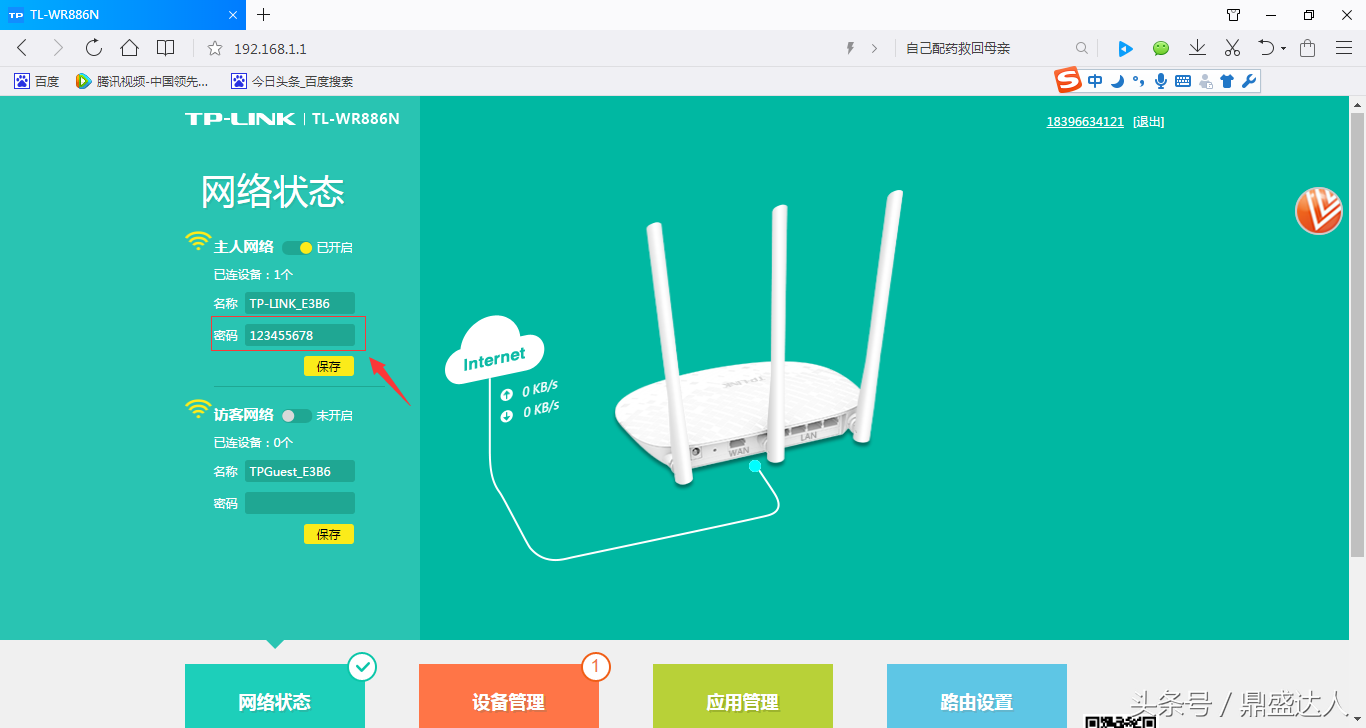
Task: Select the 网络状态 tab
Action: (x=275, y=696)
